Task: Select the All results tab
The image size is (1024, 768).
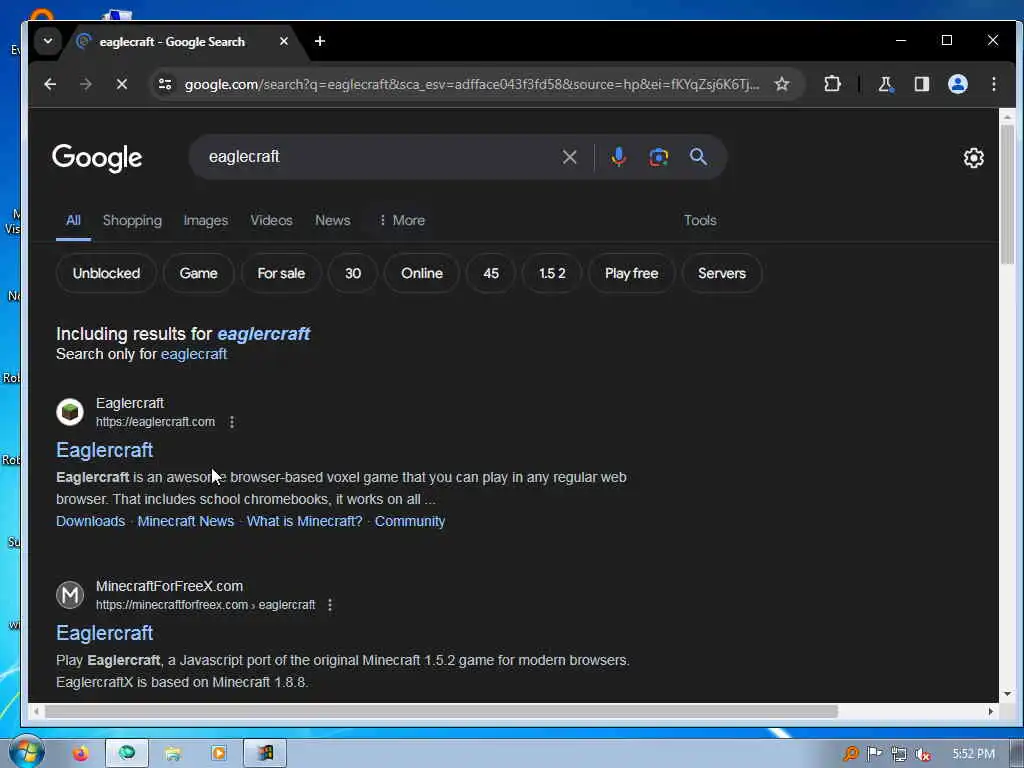Action: click(x=73, y=220)
